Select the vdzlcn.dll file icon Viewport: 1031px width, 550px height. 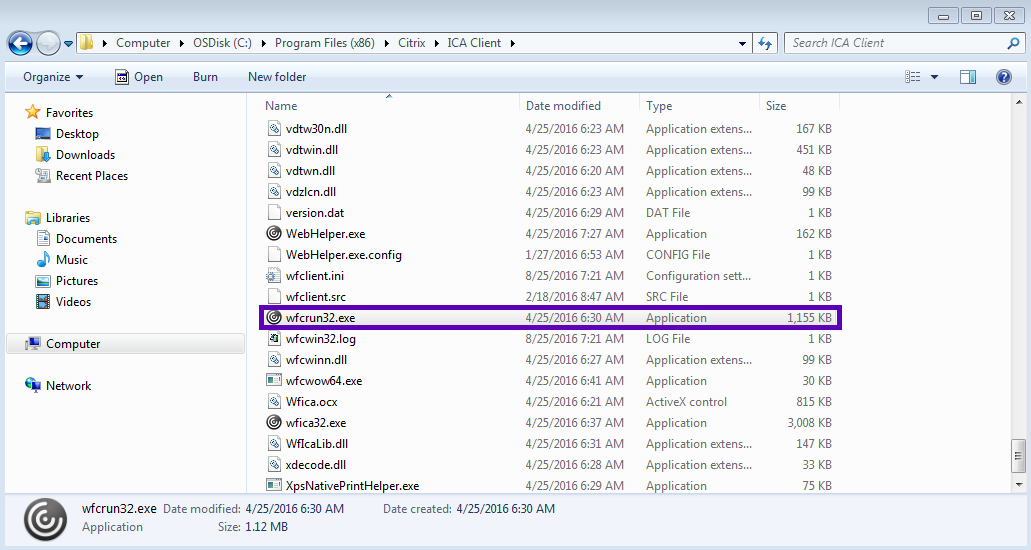pyautogui.click(x=274, y=191)
